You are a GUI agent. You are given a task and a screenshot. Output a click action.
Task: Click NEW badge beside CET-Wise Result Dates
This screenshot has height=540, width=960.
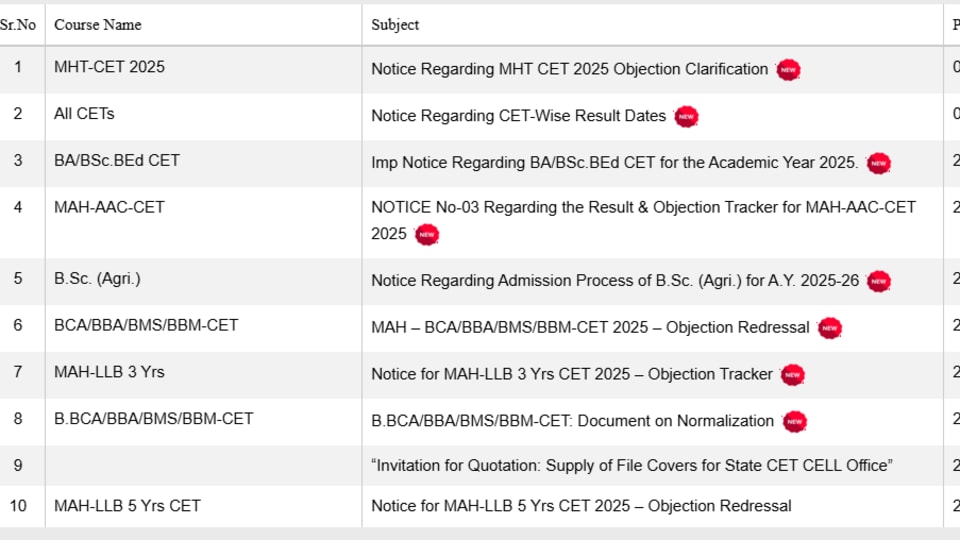[x=686, y=116]
